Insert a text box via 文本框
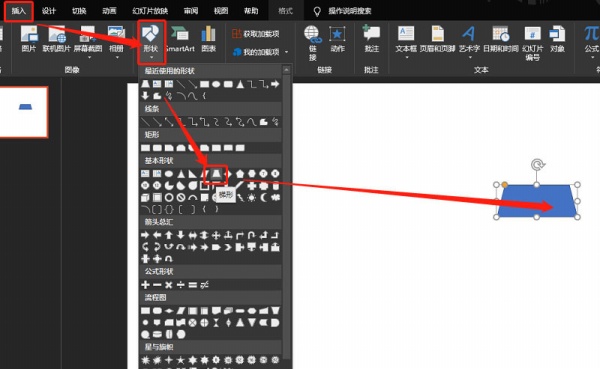600x369 pixels. [406, 42]
